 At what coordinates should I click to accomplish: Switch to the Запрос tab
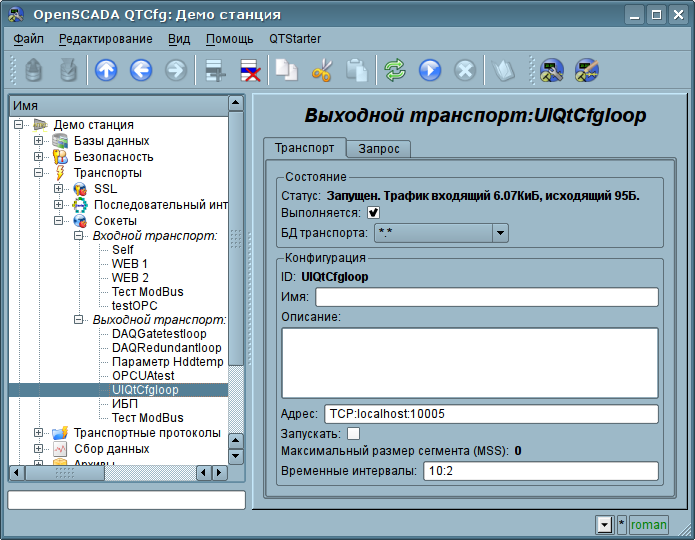[379, 149]
